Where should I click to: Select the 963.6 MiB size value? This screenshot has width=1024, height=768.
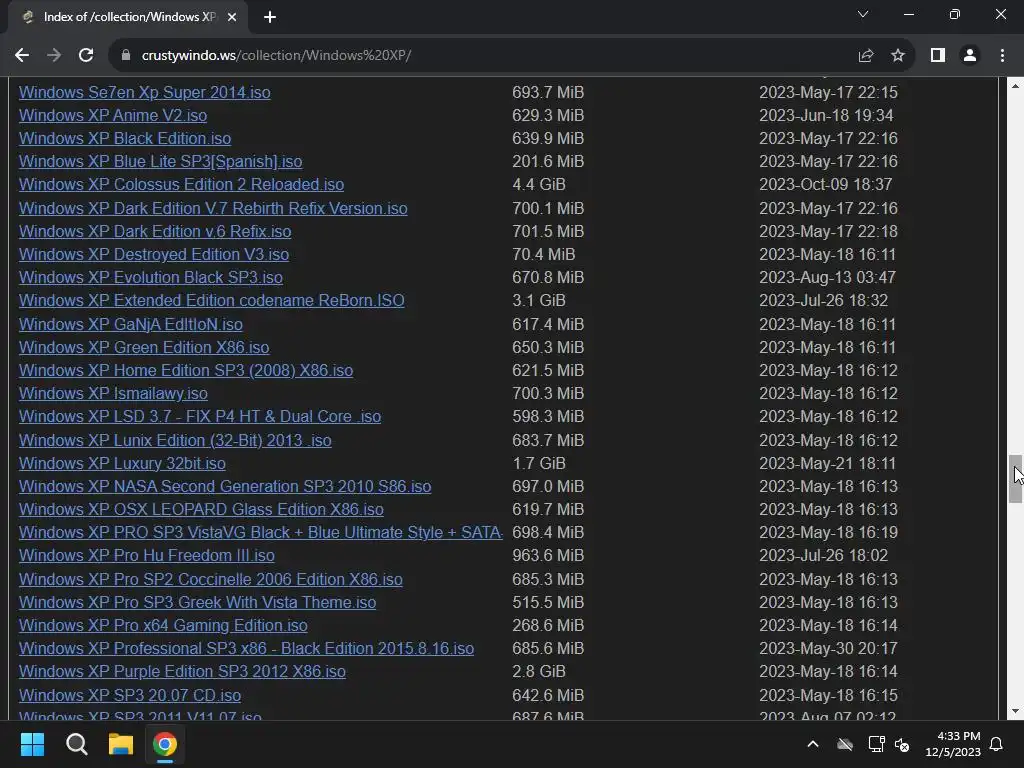(548, 556)
